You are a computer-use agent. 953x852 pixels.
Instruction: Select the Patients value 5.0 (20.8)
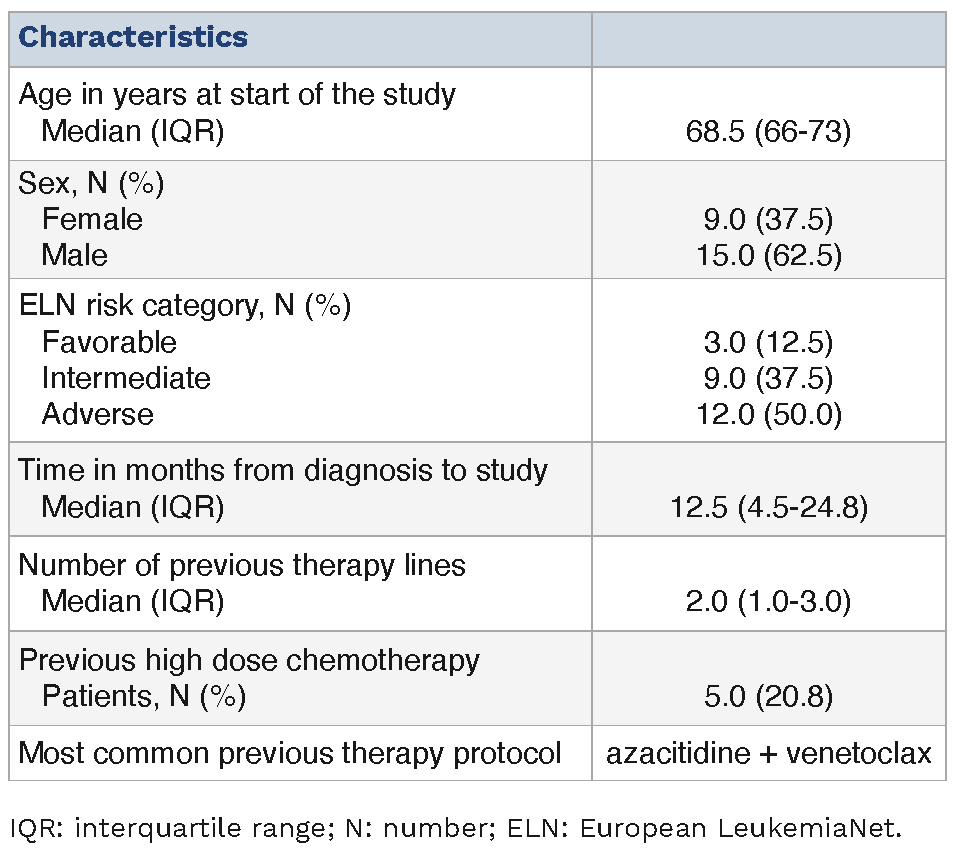pos(768,696)
